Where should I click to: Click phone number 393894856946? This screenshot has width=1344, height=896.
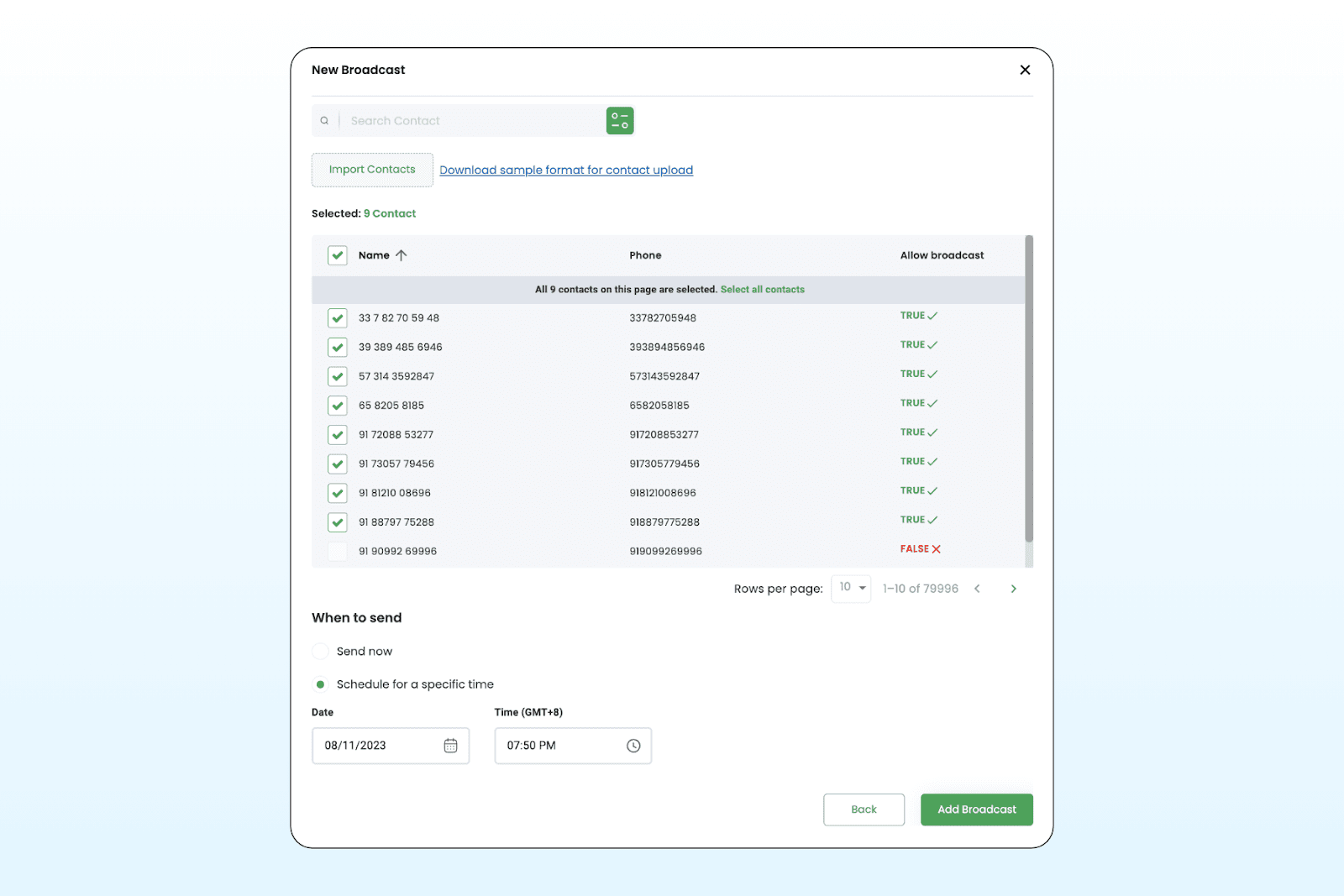pos(667,347)
